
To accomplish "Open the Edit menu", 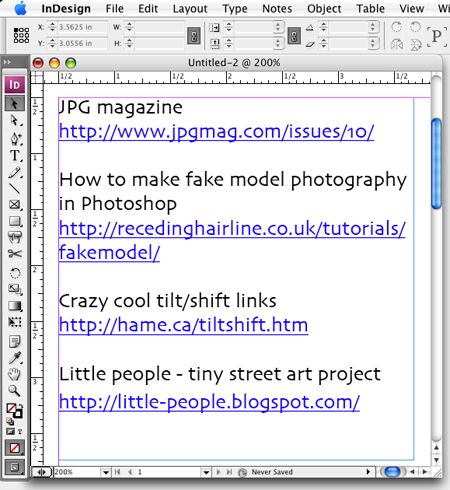I will point(148,8).
